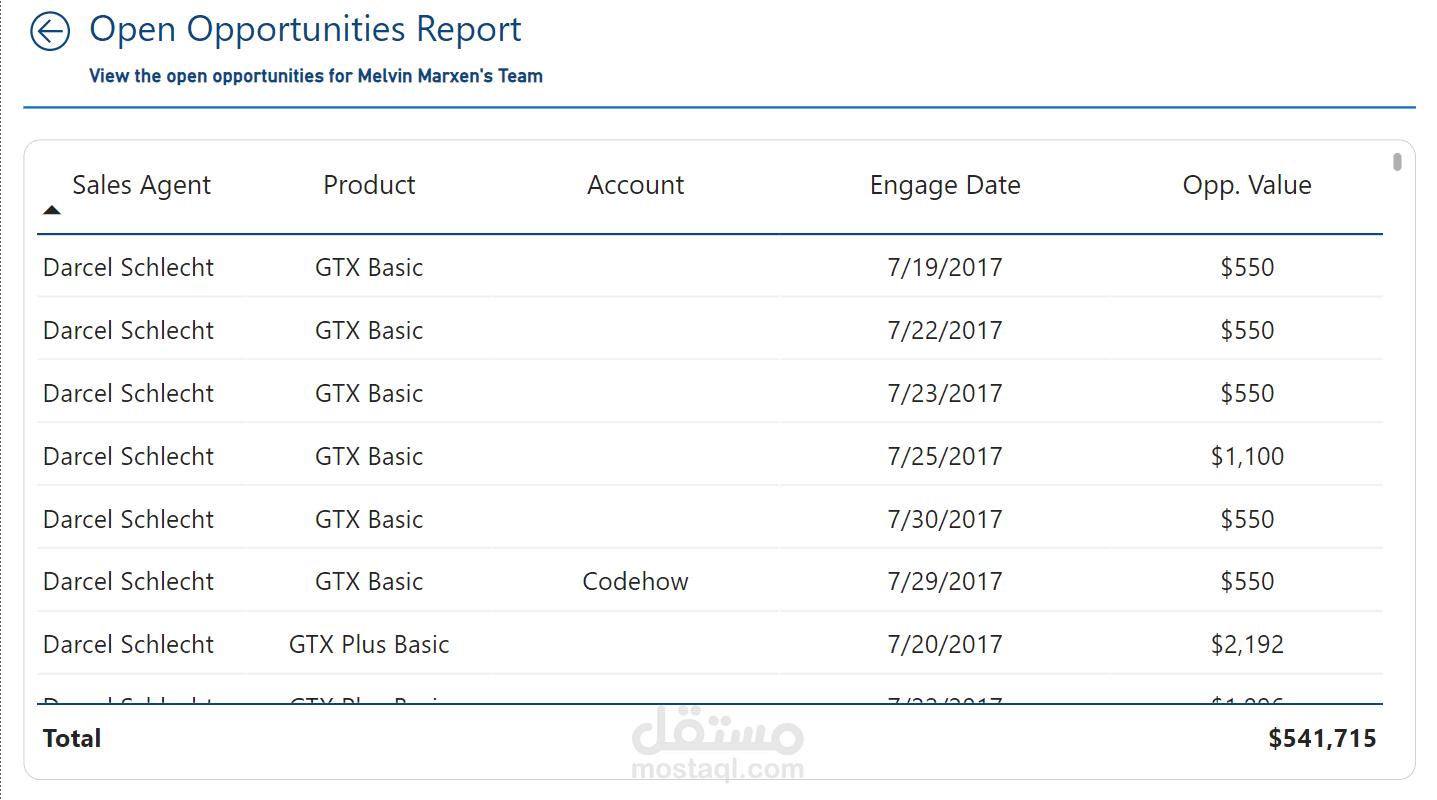
Task: Sort by Sales Agent column header
Action: click(141, 185)
